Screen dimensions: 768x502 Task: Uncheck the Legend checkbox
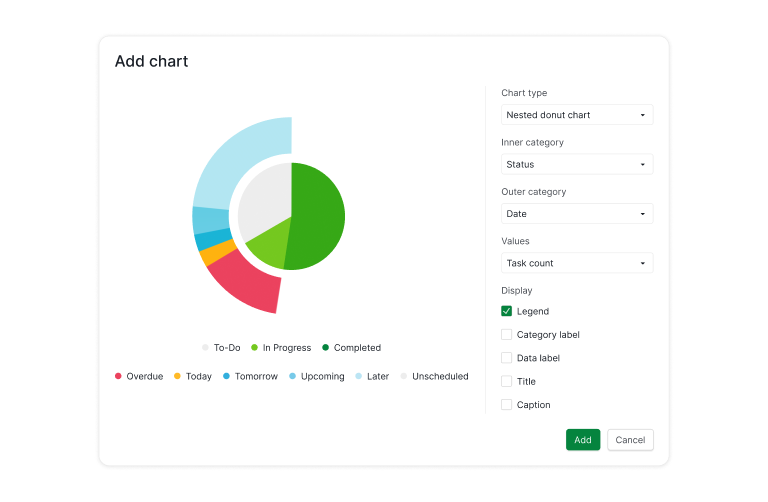507,311
